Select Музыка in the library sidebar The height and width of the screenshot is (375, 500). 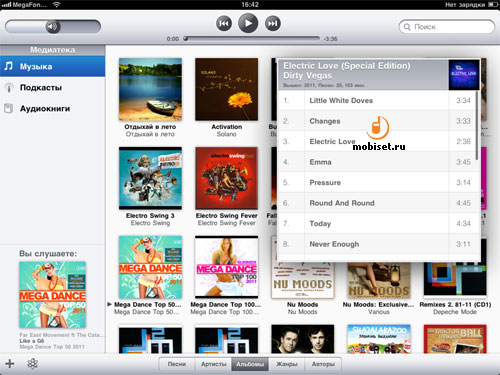tap(53, 66)
